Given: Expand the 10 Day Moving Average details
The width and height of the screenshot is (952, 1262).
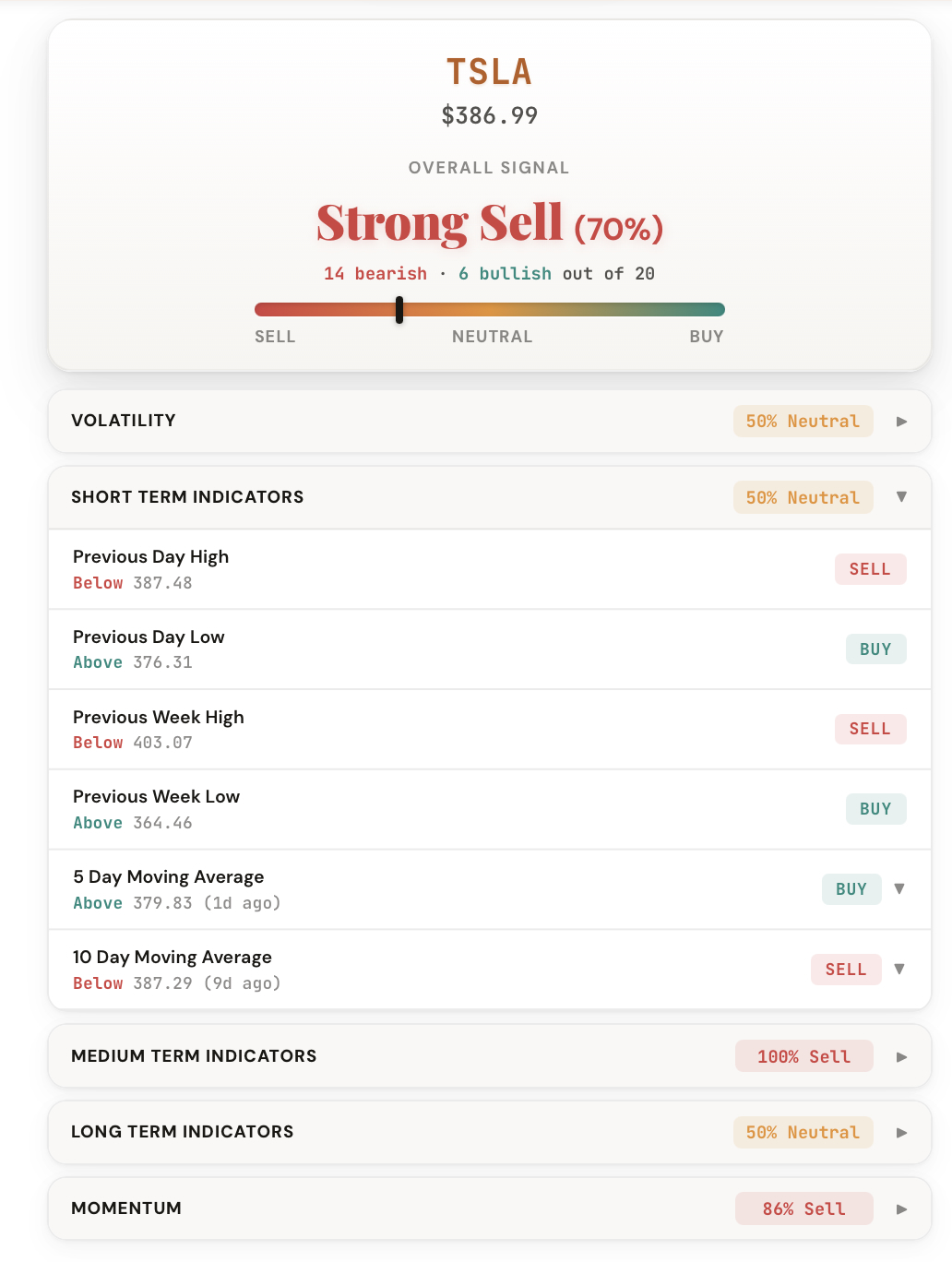Looking at the screenshot, I should [x=899, y=970].
